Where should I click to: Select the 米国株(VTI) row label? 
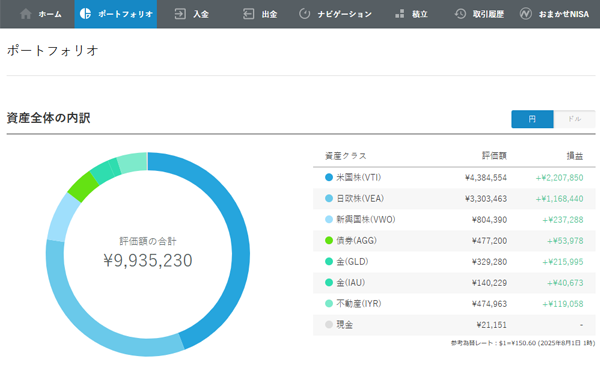coord(359,178)
